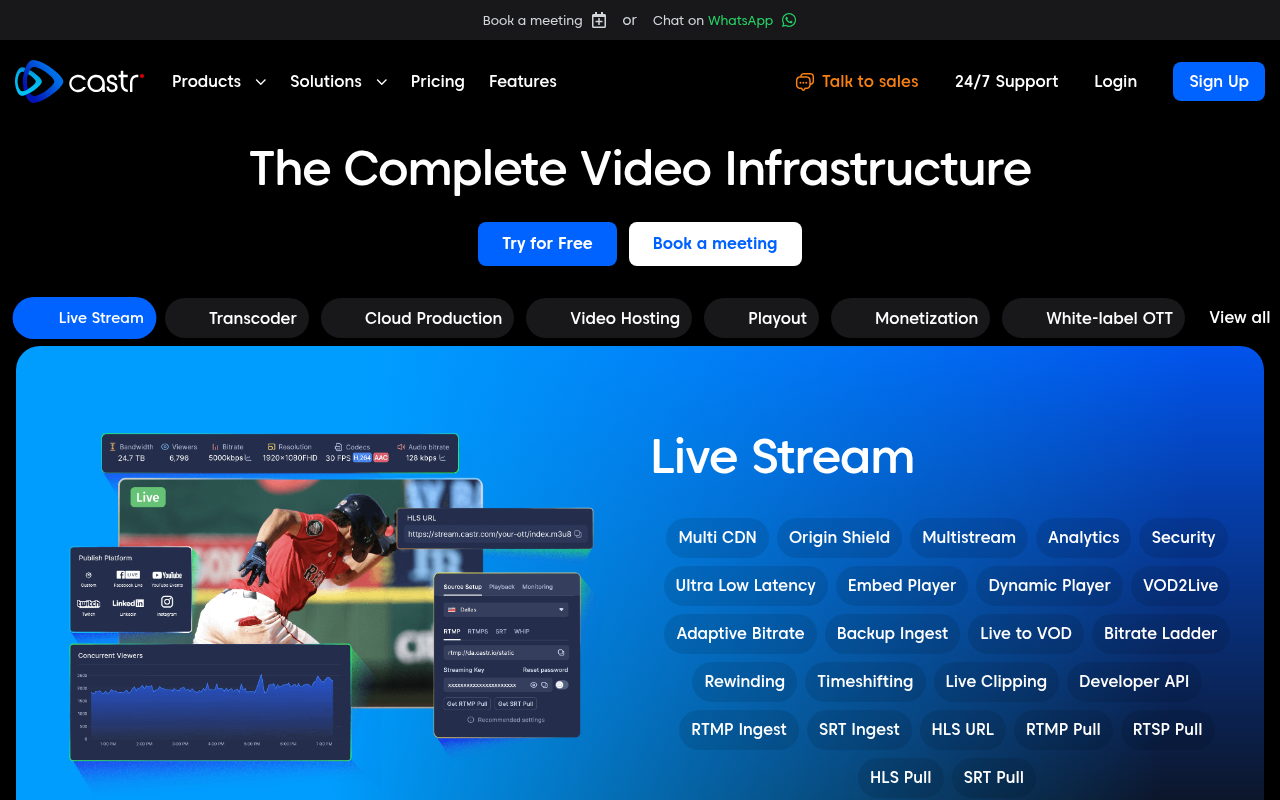
Task: Click the white Book a meeting button
Action: pyautogui.click(x=715, y=244)
